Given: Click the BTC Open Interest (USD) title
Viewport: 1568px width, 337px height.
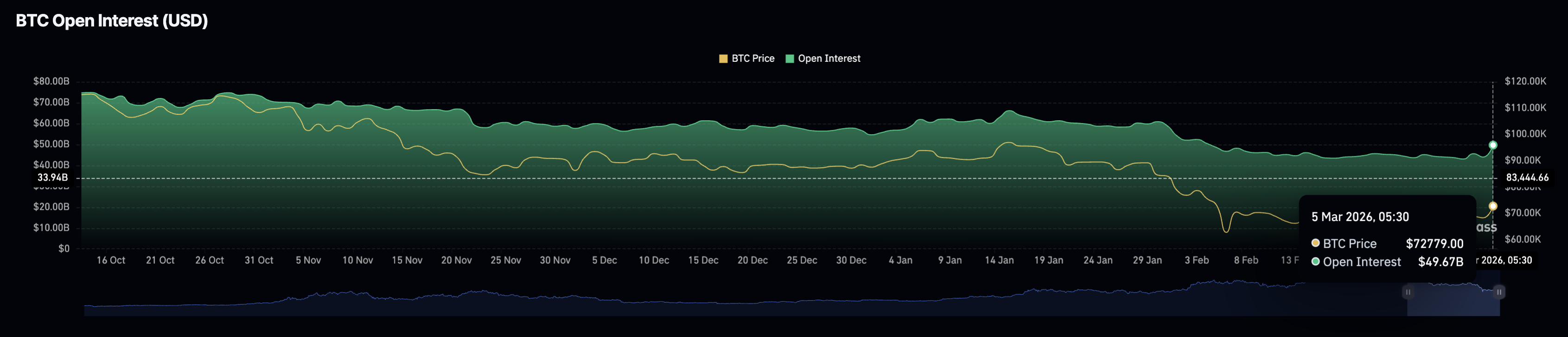Looking at the screenshot, I should (x=112, y=21).
